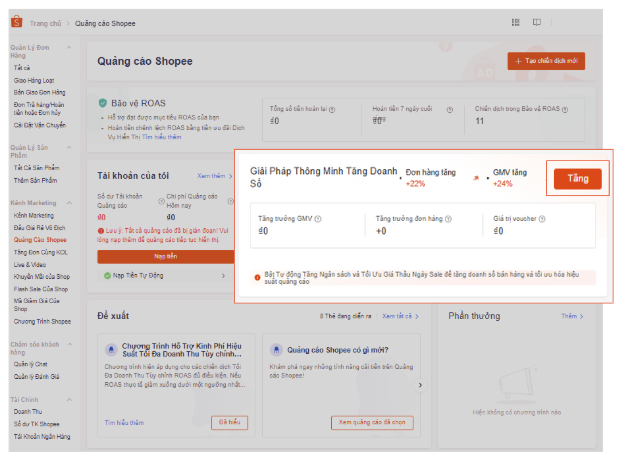
Task: Click orange alert icon in Bật Tự động banner
Action: (x=257, y=277)
